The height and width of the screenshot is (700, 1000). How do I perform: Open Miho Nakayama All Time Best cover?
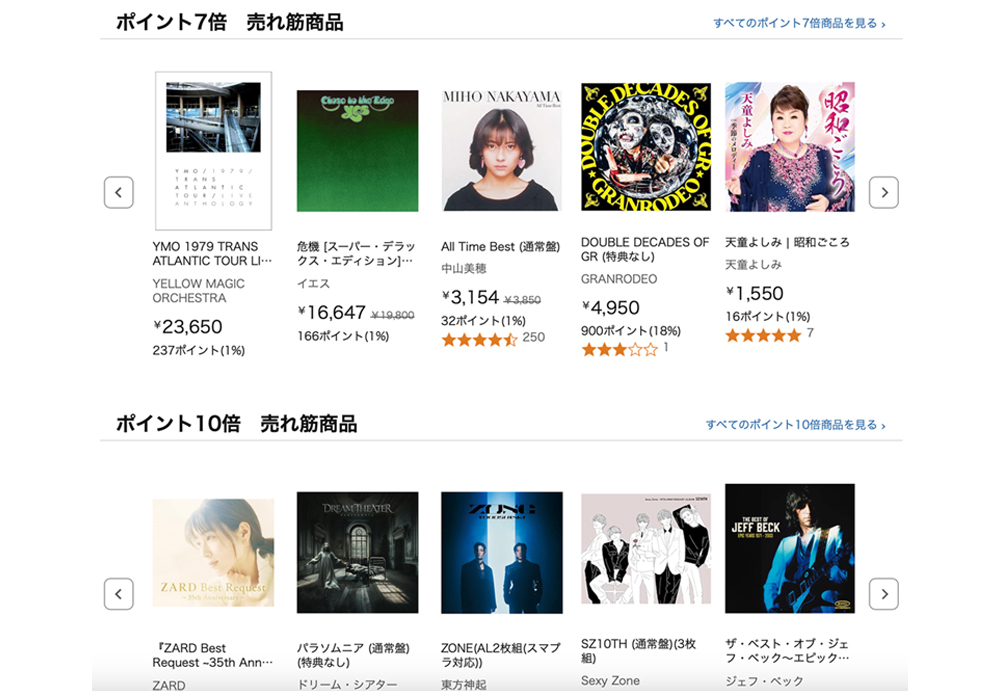click(502, 150)
